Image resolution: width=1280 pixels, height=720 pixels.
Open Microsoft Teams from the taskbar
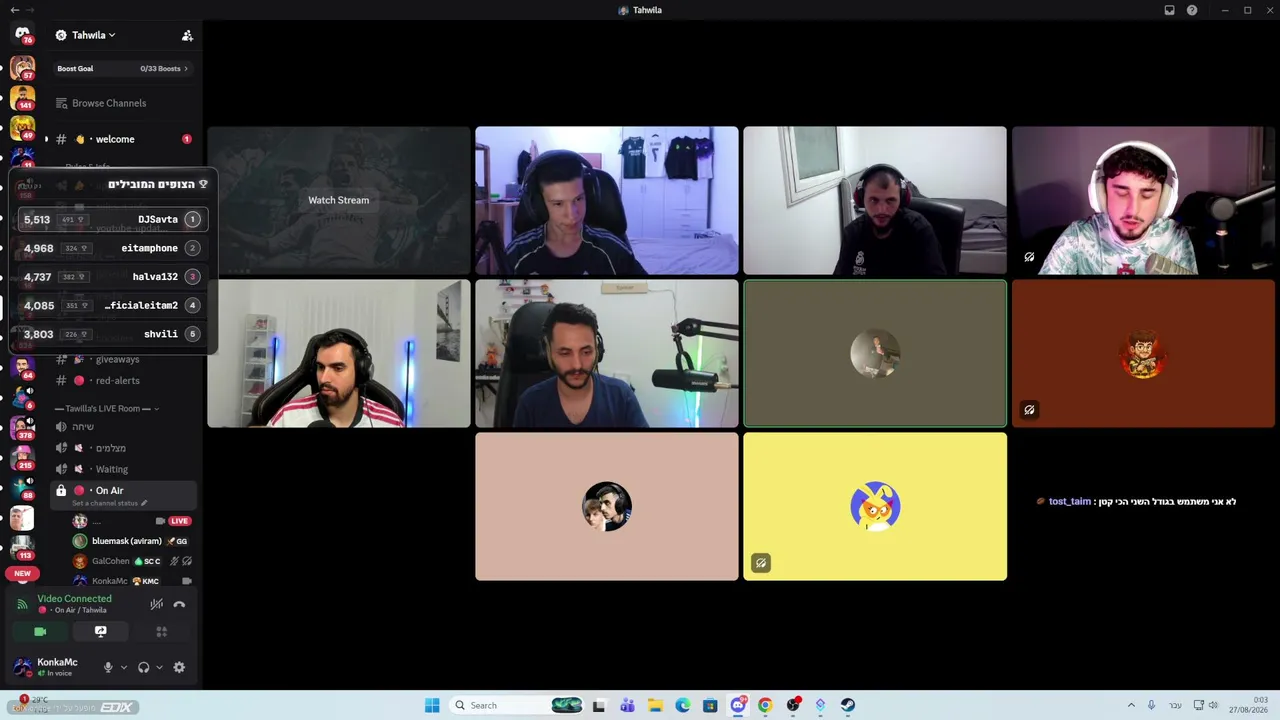(x=627, y=705)
